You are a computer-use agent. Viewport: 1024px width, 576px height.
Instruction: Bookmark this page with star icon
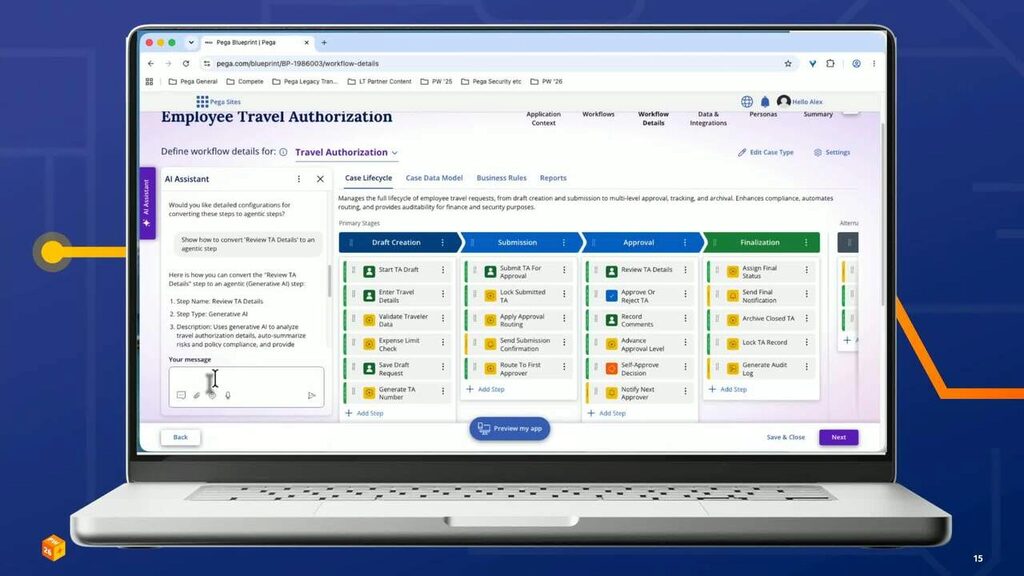[788, 63]
